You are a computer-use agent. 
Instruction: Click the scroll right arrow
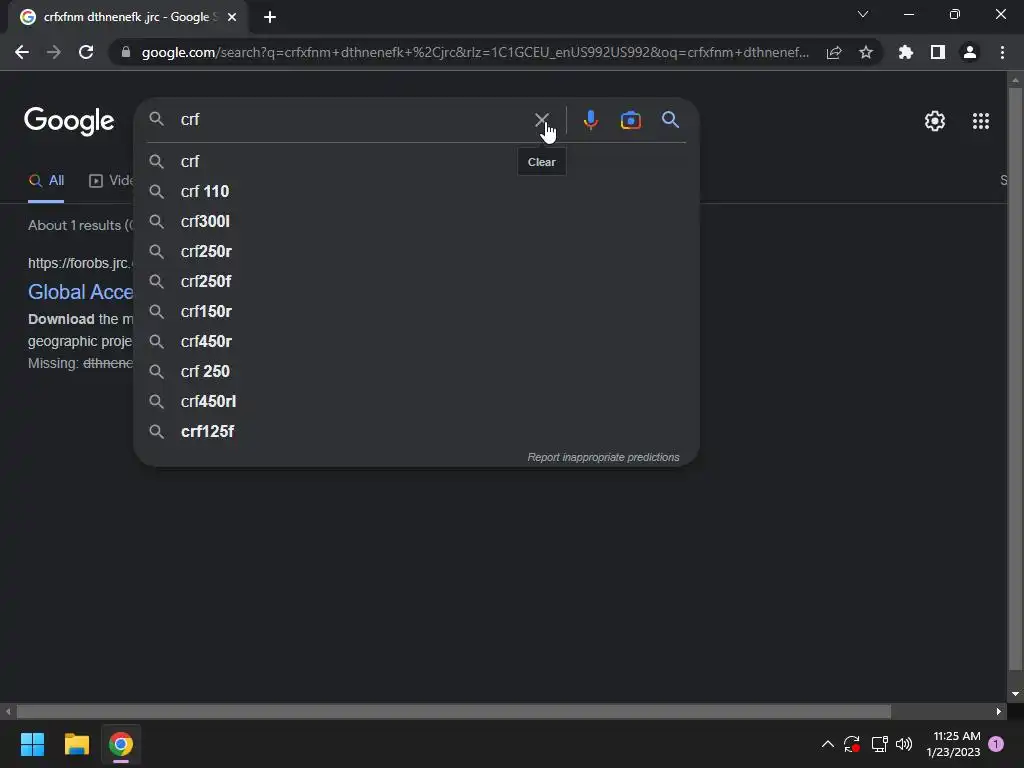pos(999,711)
